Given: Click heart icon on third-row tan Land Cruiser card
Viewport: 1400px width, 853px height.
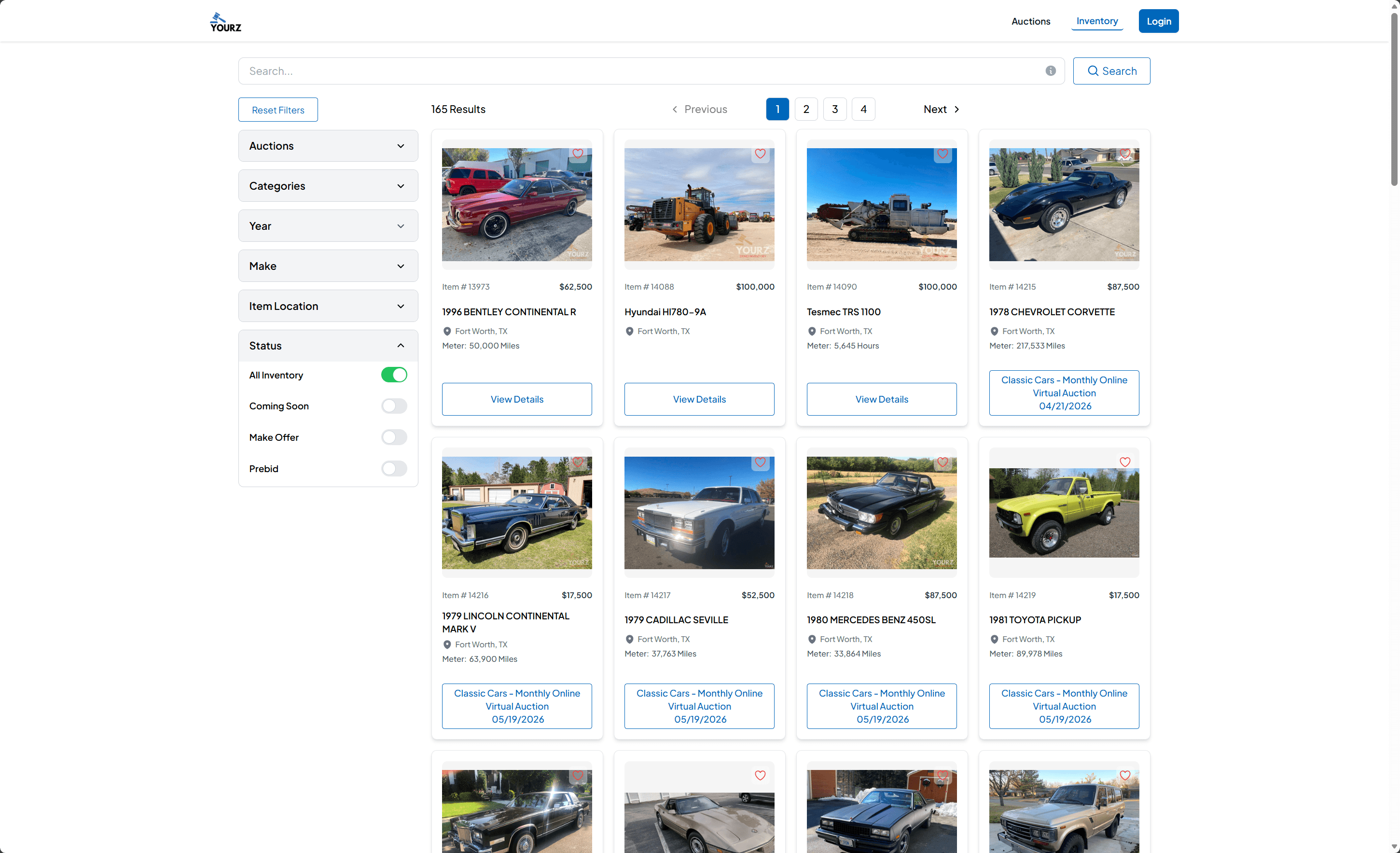Looking at the screenshot, I should (1124, 775).
